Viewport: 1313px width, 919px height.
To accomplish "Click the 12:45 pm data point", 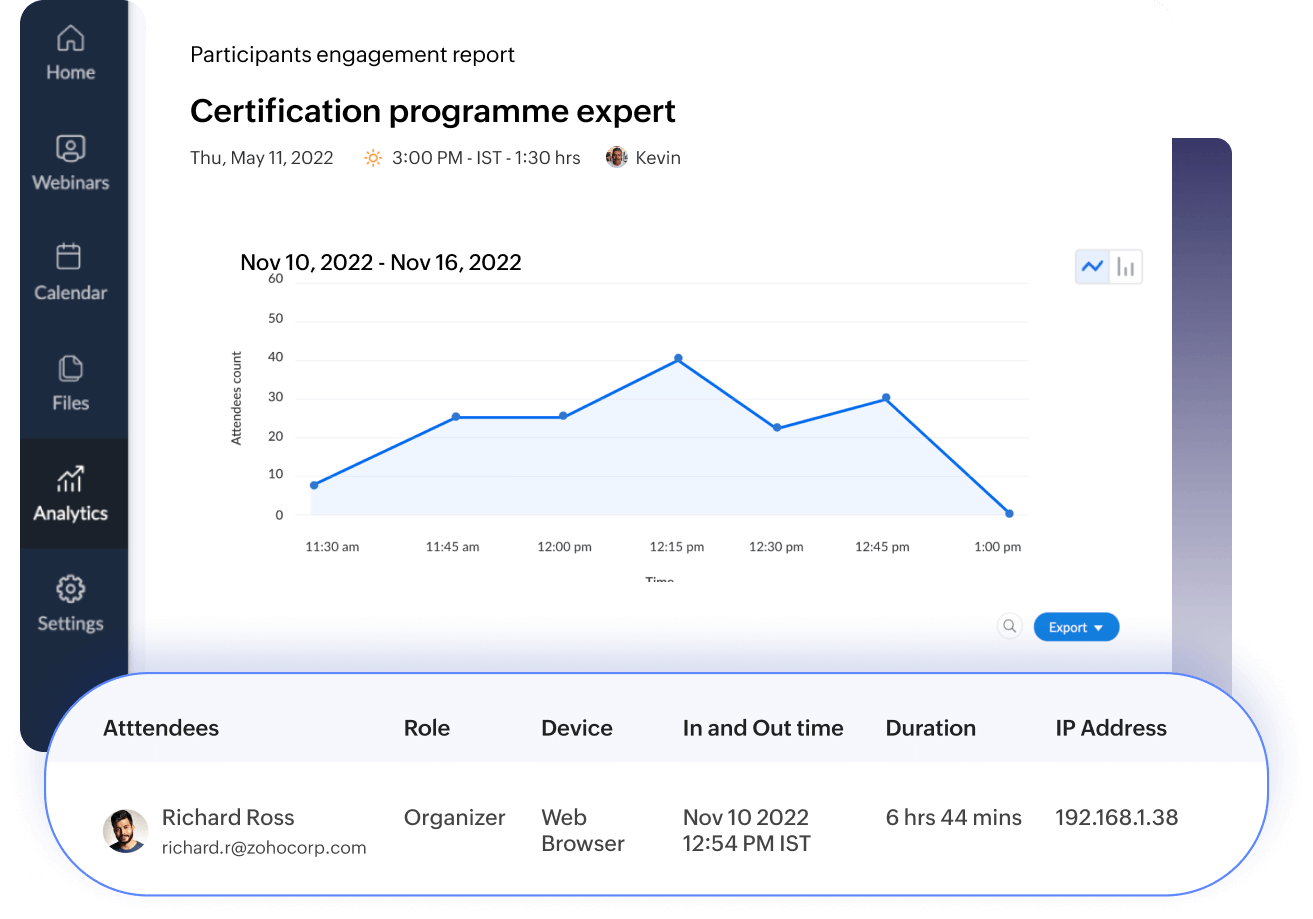I will [886, 398].
